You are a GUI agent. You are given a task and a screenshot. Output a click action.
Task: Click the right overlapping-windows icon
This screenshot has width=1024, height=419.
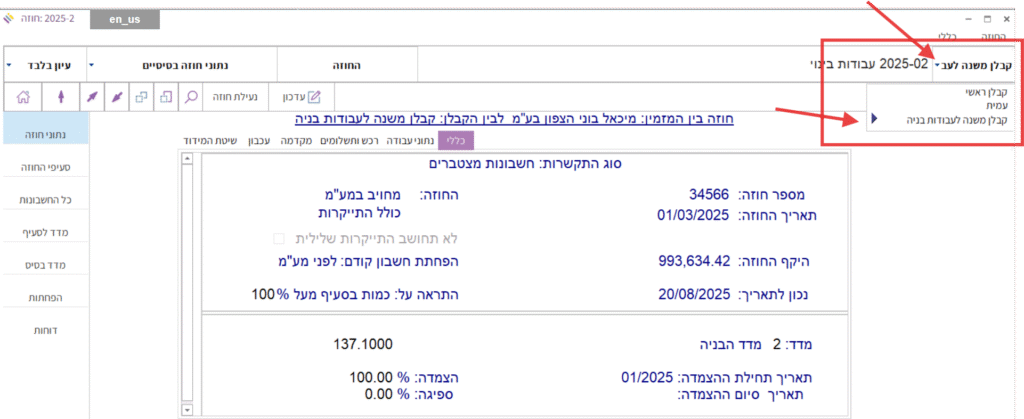(x=166, y=97)
